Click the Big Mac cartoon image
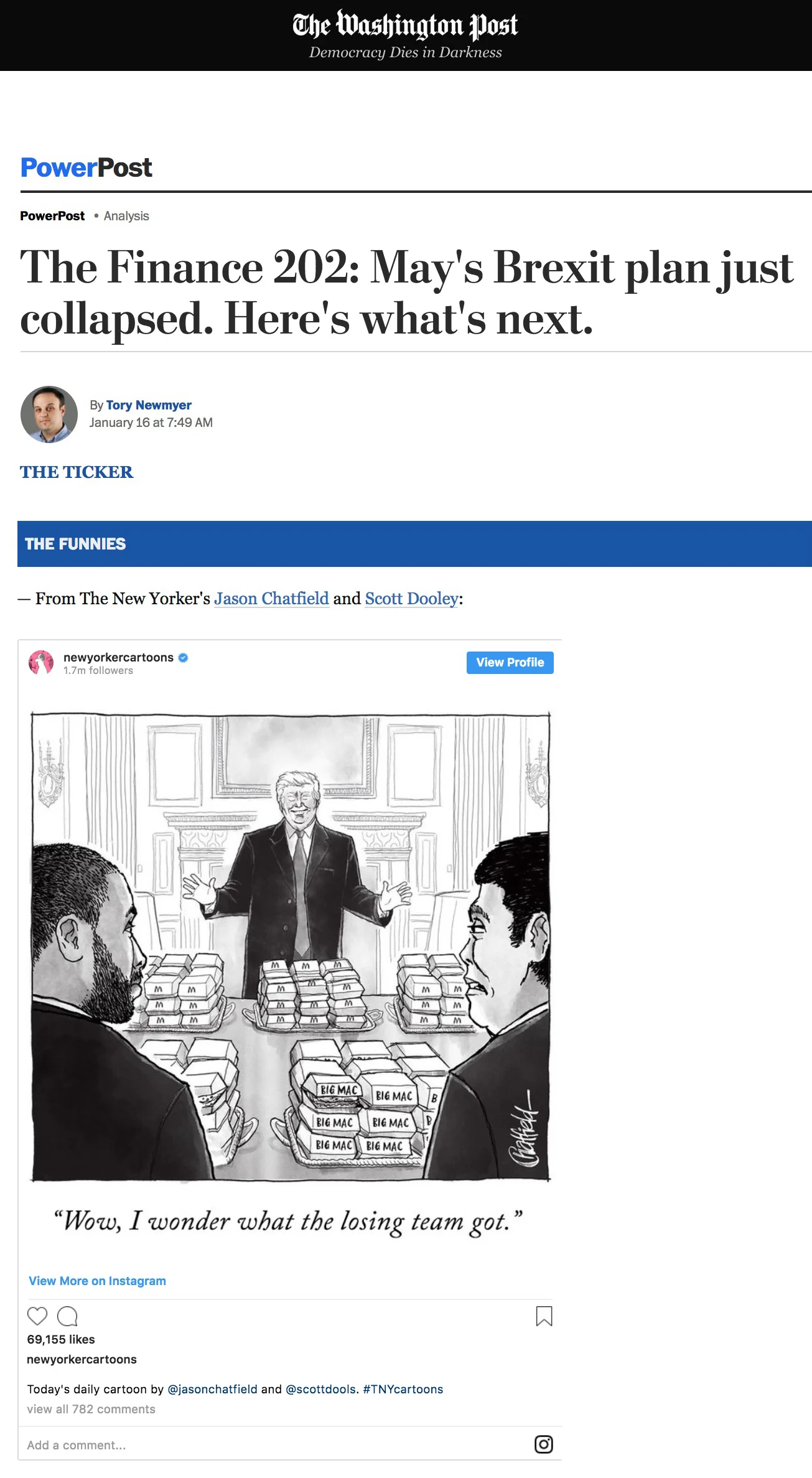 tap(291, 946)
